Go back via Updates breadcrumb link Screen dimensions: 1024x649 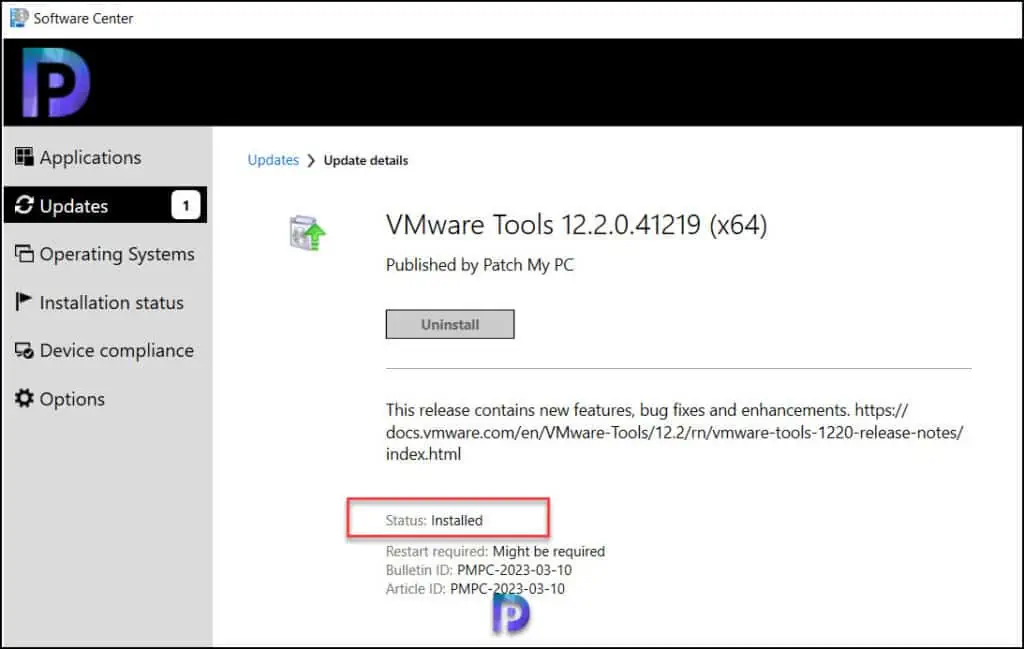click(x=273, y=160)
